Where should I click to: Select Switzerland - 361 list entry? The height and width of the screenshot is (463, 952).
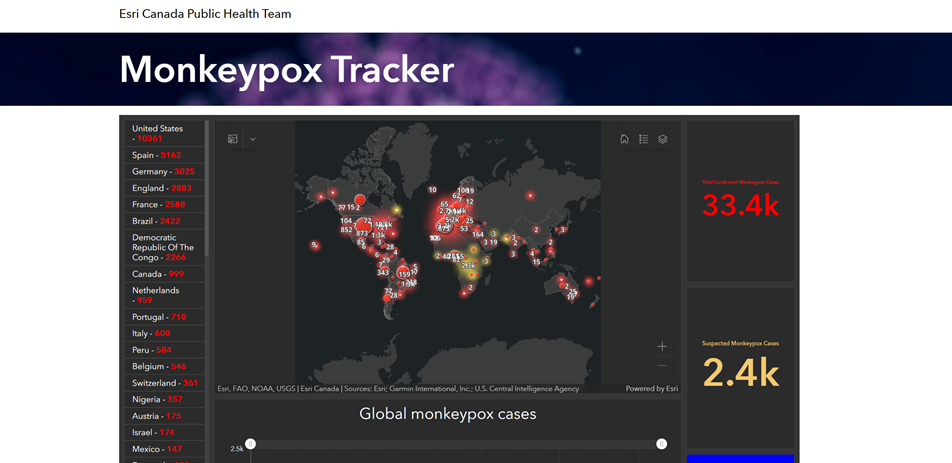pyautogui.click(x=165, y=383)
